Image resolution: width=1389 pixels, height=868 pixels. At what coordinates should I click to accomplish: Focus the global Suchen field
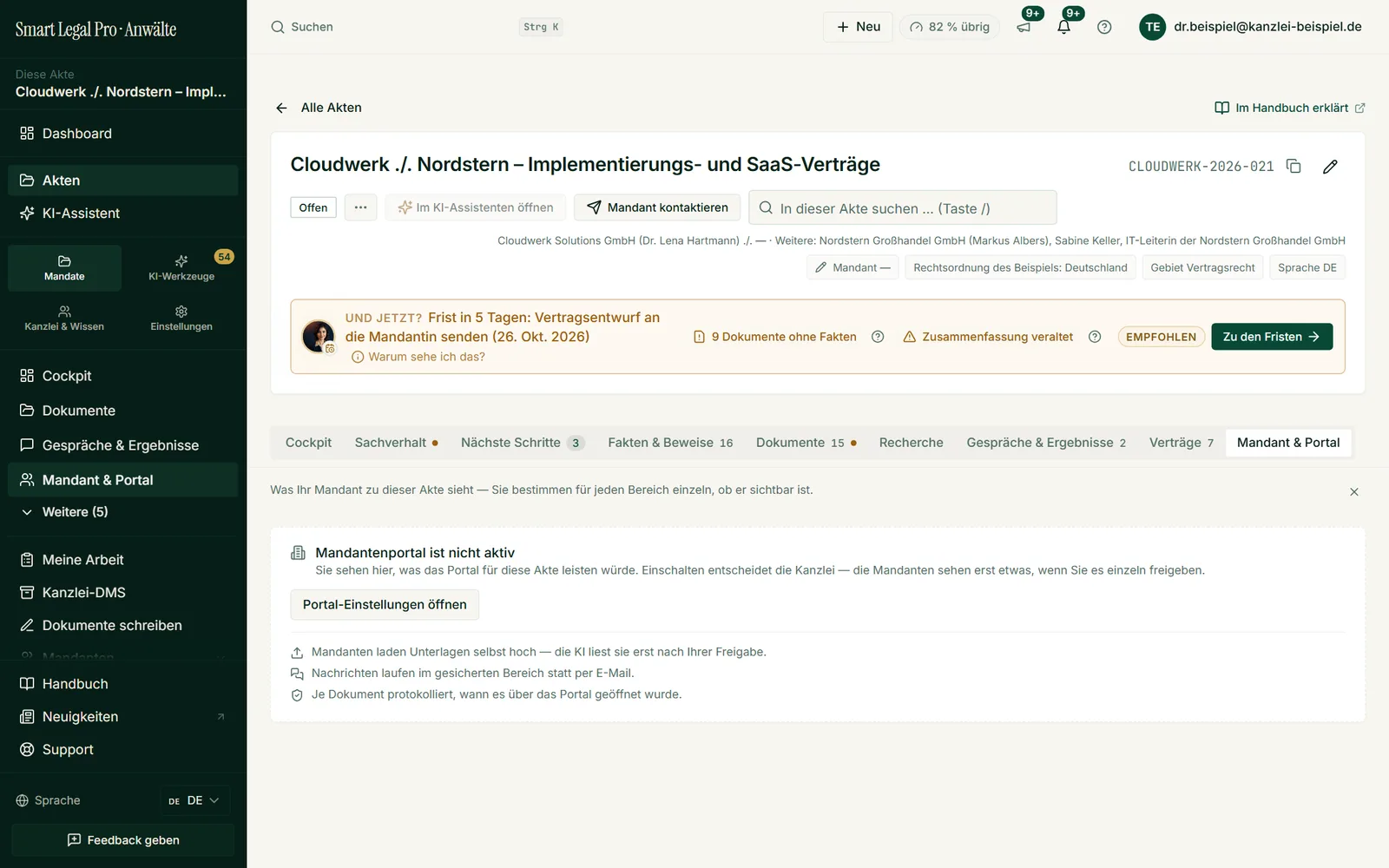[x=417, y=27]
